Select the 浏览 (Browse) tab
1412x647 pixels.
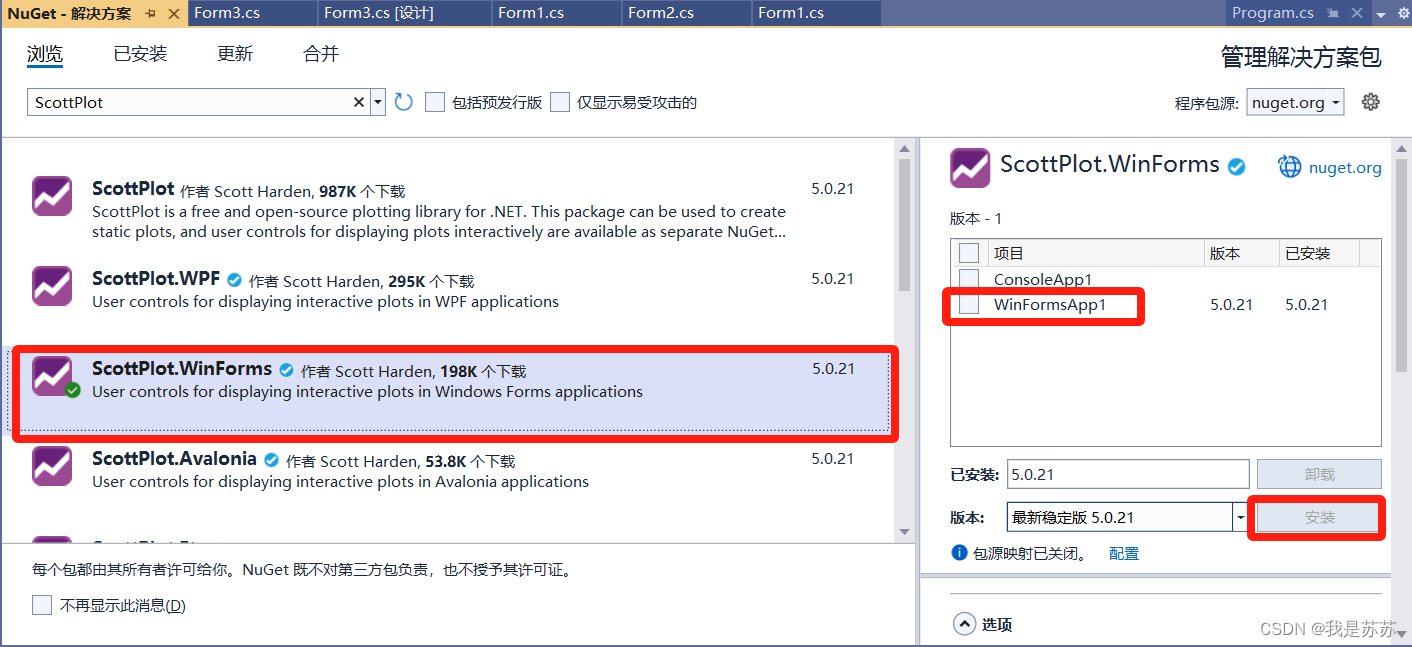click(x=44, y=54)
